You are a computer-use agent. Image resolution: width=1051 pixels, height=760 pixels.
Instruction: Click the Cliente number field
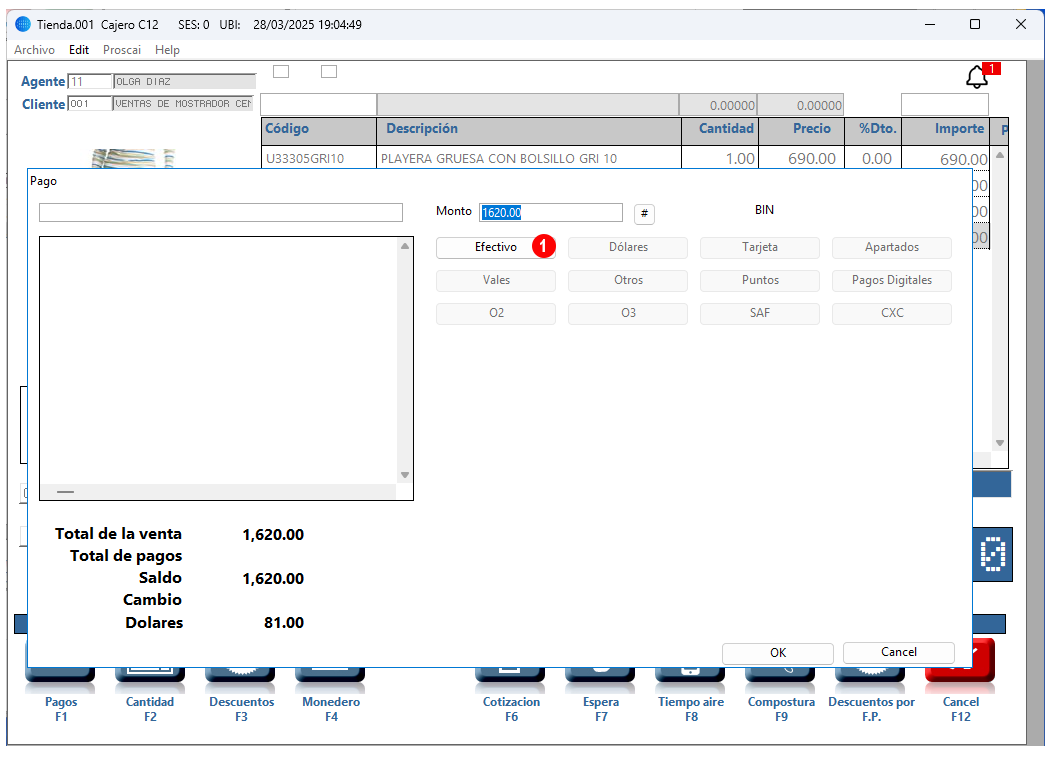pyautogui.click(x=89, y=104)
